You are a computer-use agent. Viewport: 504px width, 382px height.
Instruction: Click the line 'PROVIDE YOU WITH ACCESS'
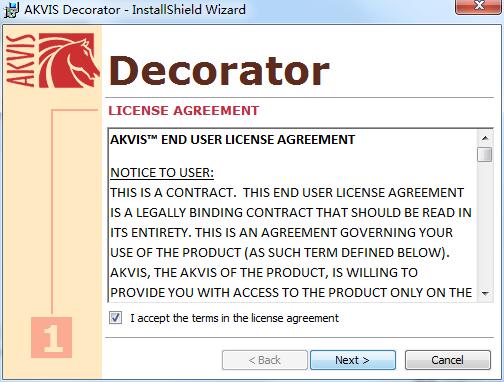[291, 293]
